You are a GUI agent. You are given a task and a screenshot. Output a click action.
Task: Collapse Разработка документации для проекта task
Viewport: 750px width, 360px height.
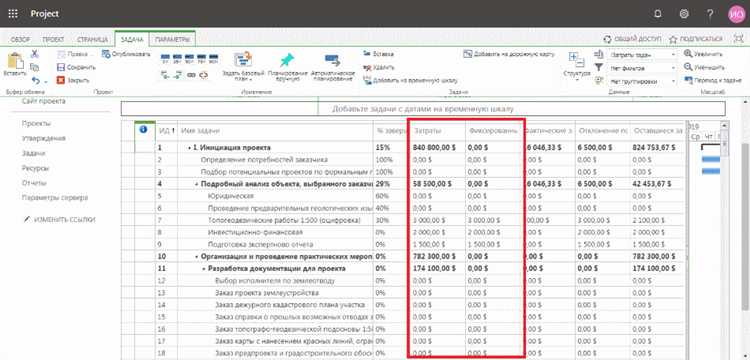(204, 269)
